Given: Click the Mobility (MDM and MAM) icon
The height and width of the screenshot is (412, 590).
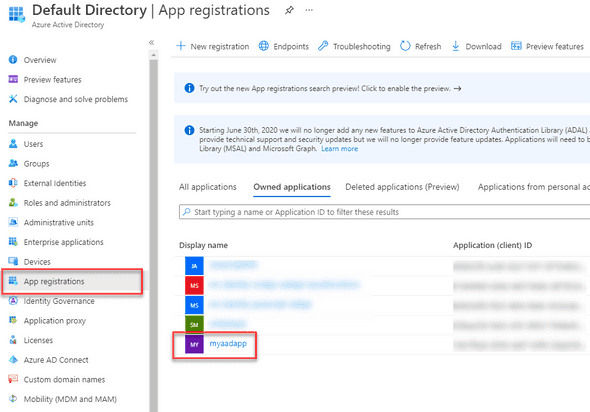Looking at the screenshot, I should pyautogui.click(x=13, y=398).
